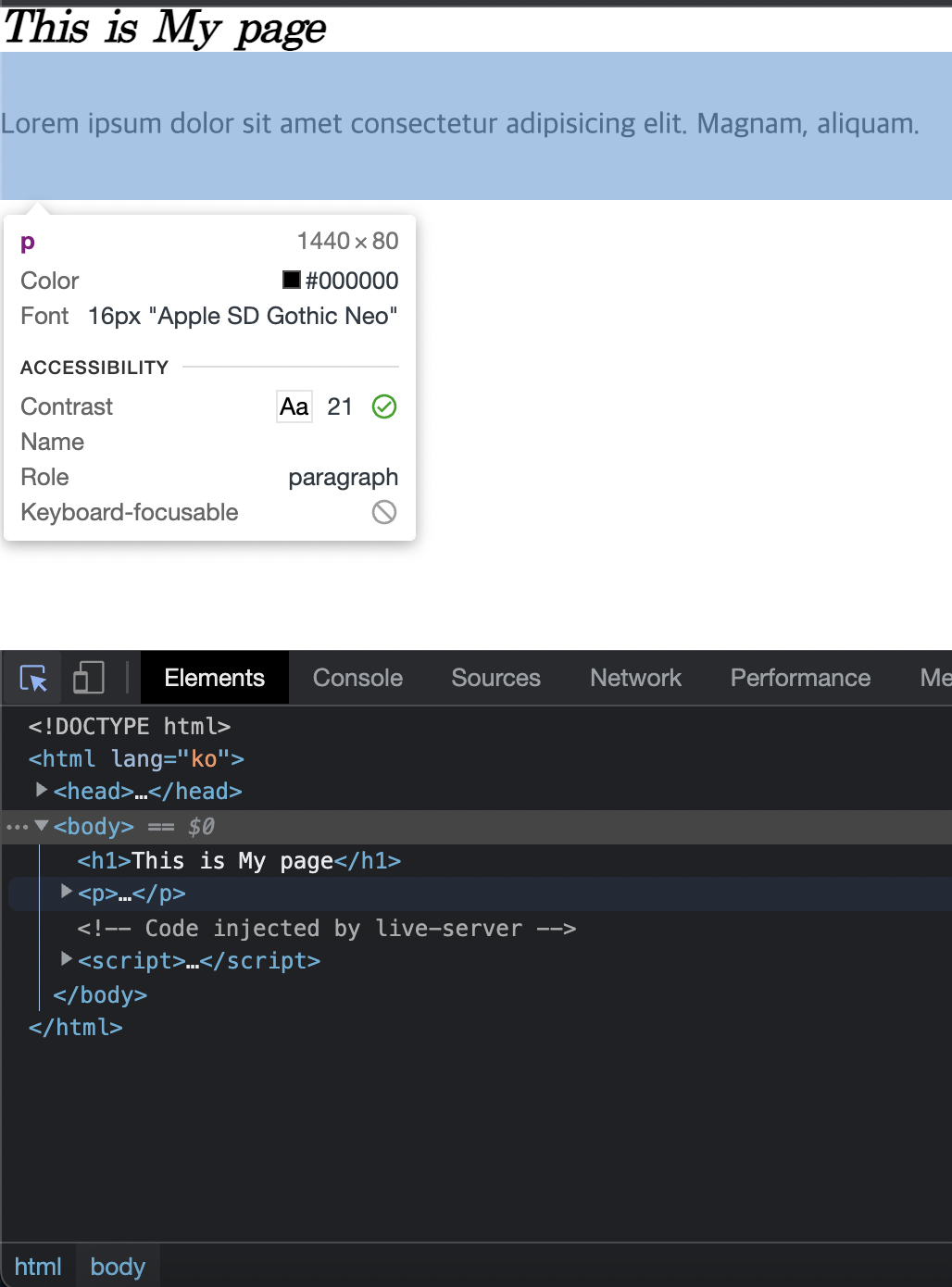
Task: Select the live-server injected comment line
Action: coord(327,929)
